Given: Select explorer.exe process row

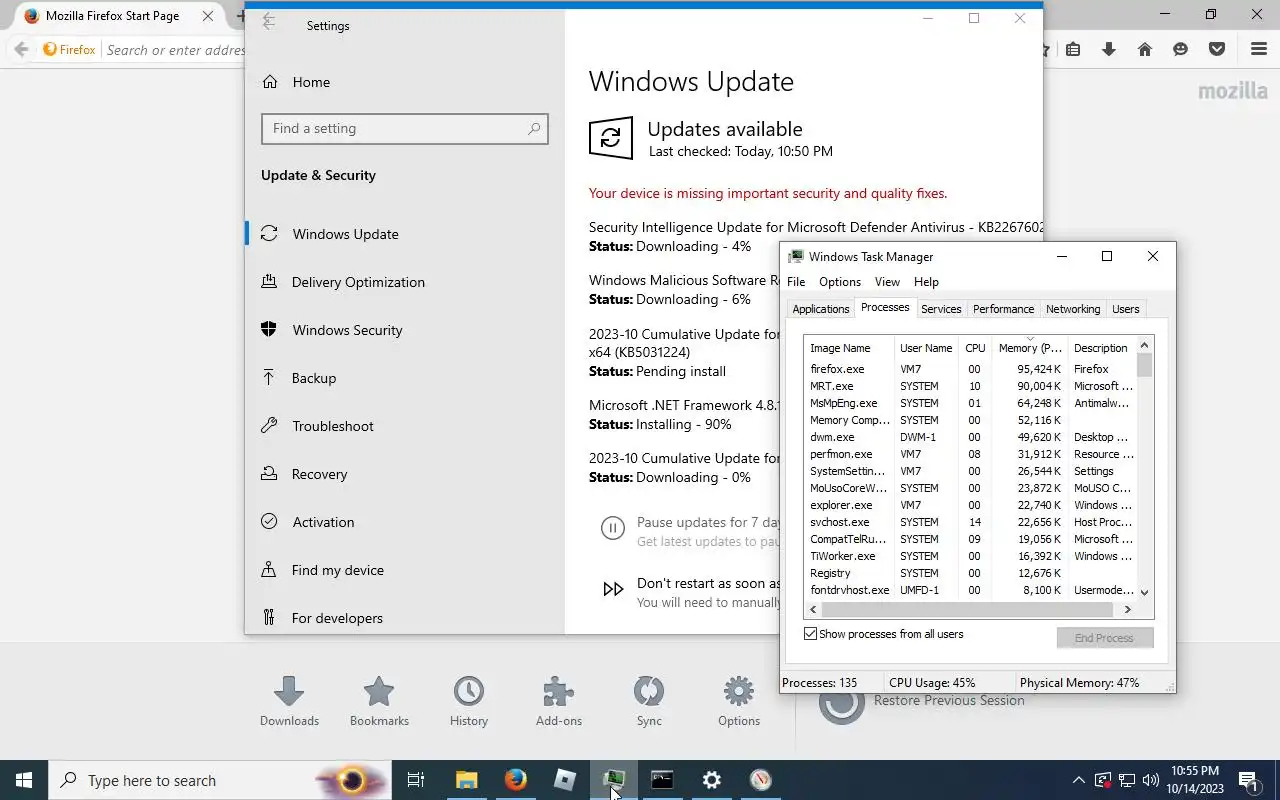Looking at the screenshot, I should [970, 505].
